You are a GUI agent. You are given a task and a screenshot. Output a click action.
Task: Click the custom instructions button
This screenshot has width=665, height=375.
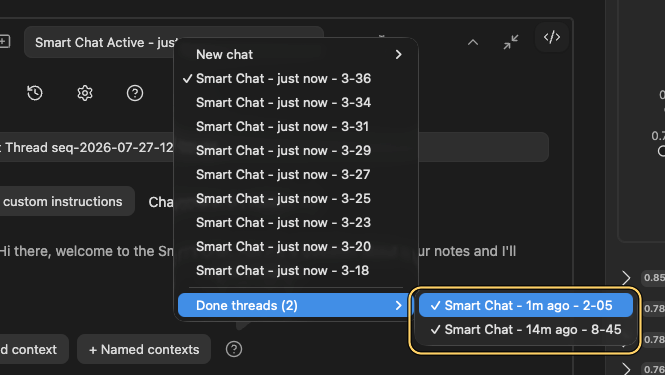coord(67,201)
